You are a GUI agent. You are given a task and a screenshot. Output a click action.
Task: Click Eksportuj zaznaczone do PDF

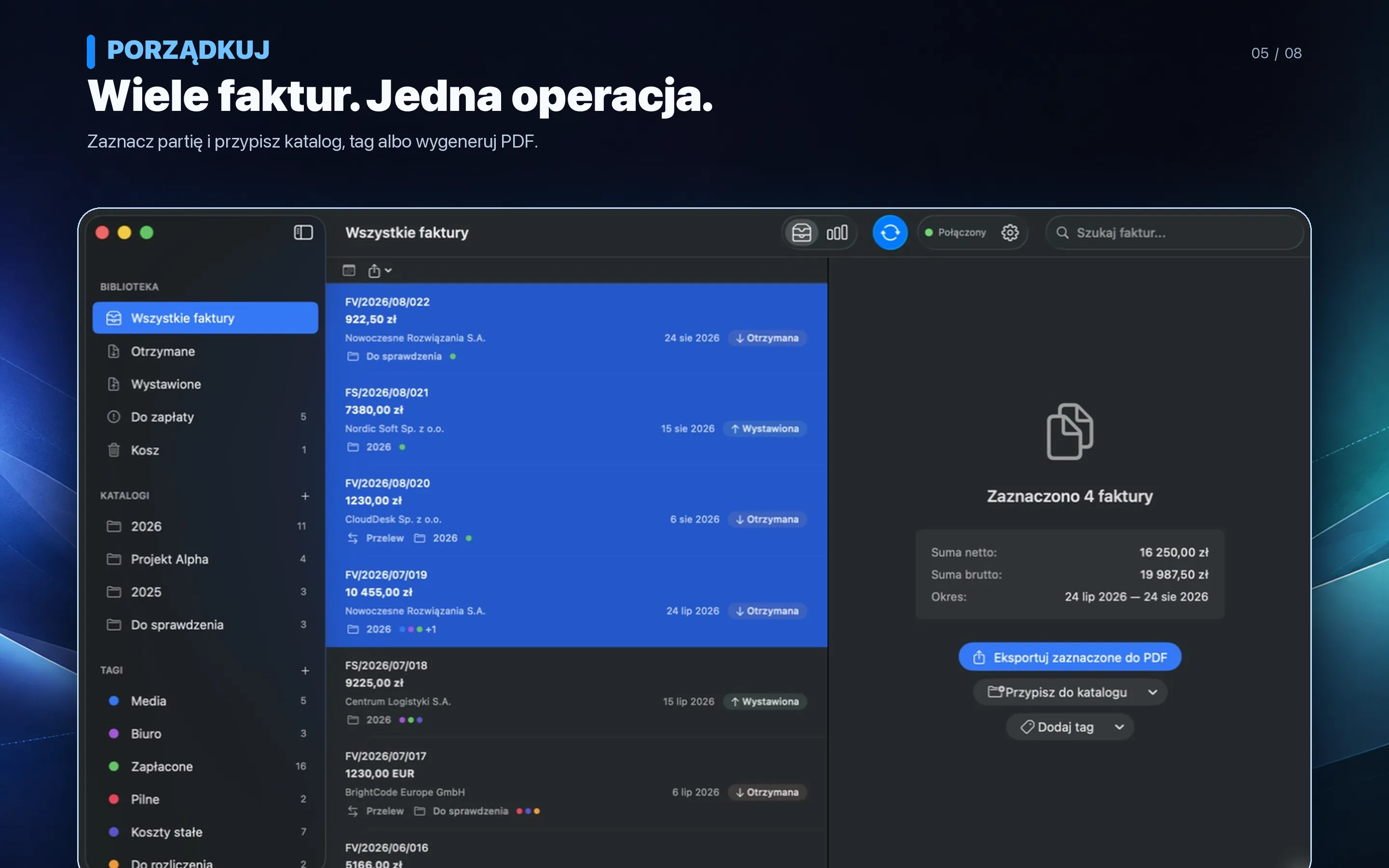click(1070, 657)
